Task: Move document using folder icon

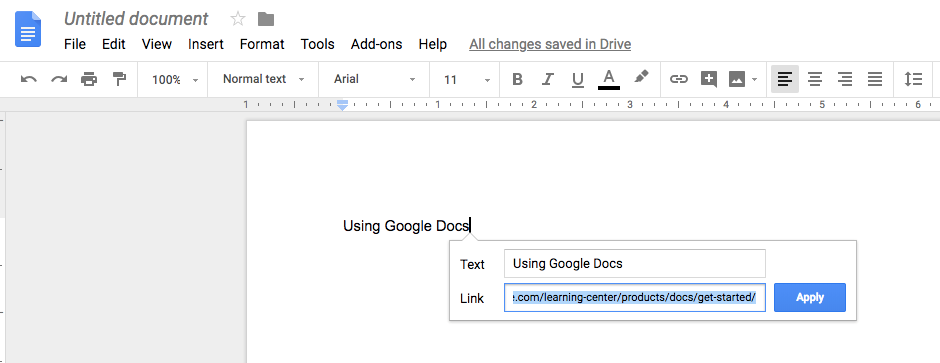Action: 266,19
